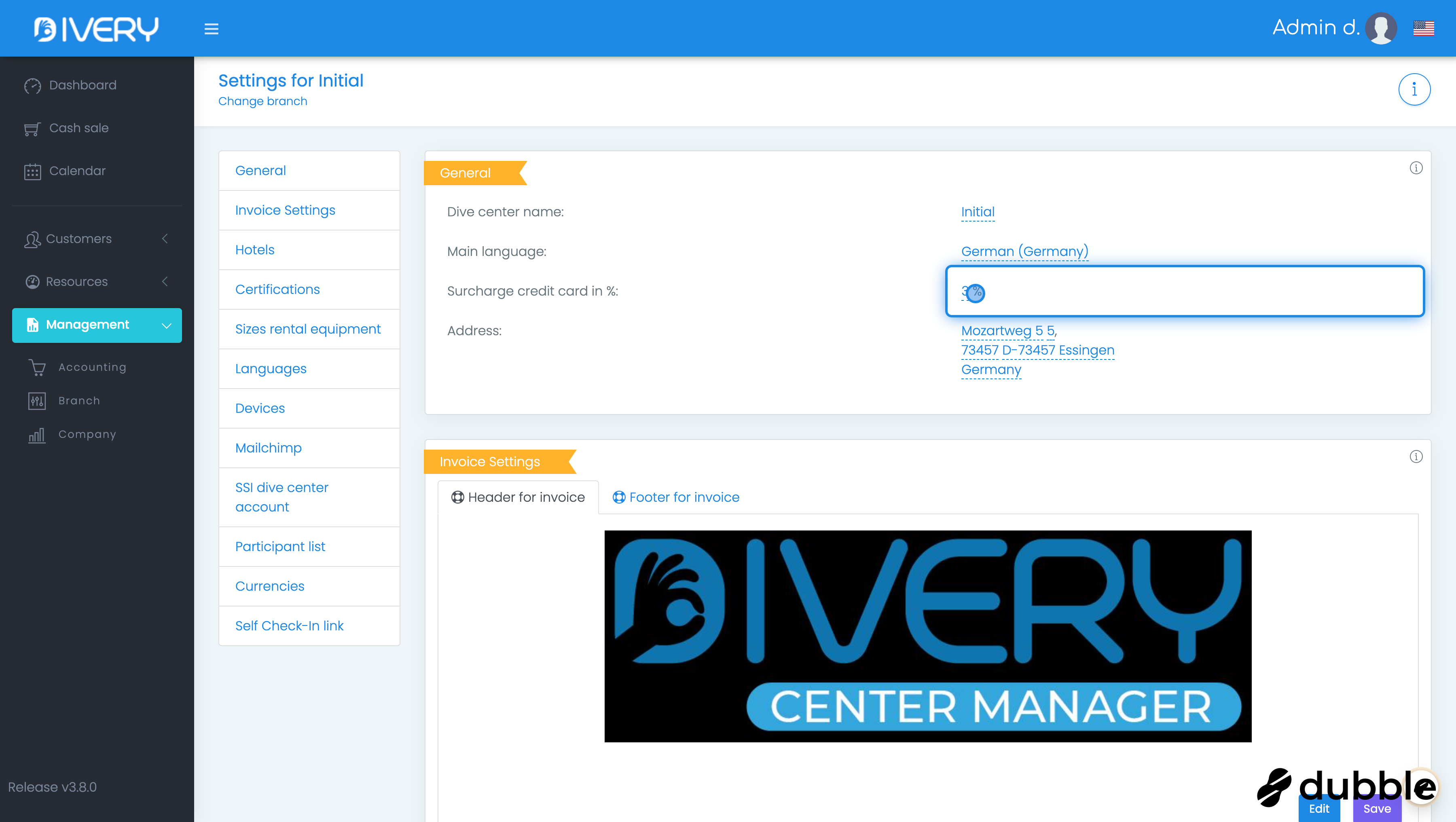The width and height of the screenshot is (1456, 822).
Task: Open the Cash sale page
Action: pos(78,128)
